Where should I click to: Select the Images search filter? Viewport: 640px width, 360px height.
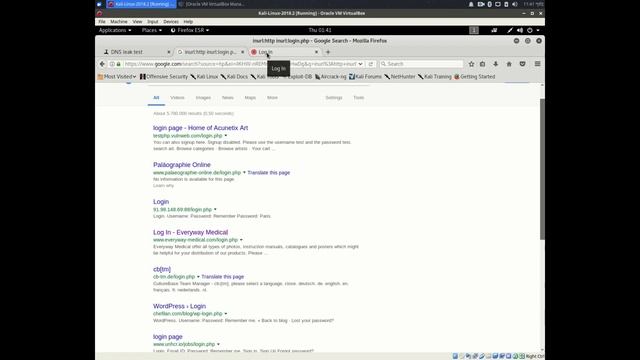(203, 98)
